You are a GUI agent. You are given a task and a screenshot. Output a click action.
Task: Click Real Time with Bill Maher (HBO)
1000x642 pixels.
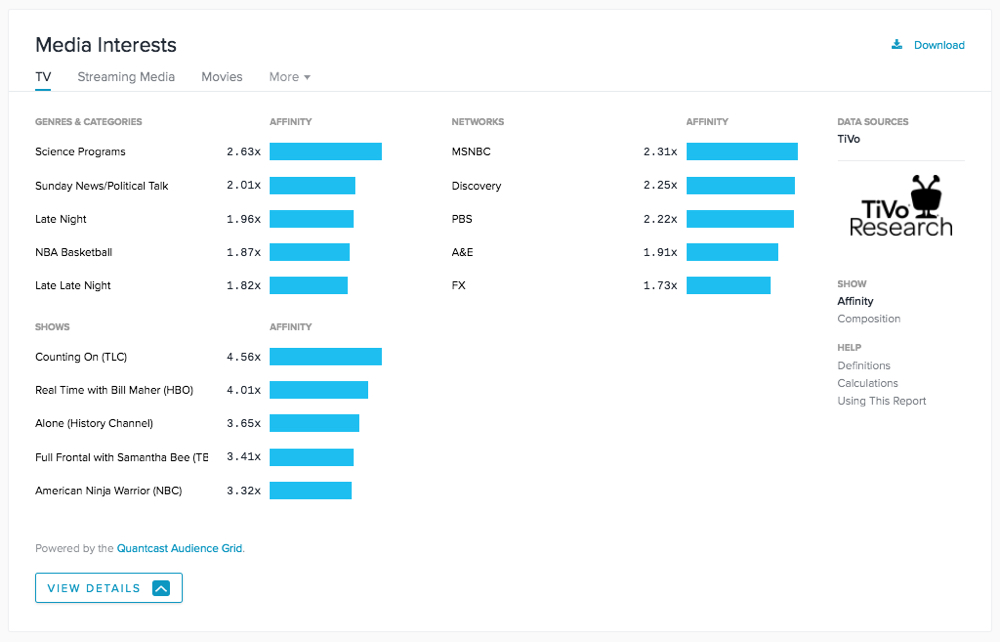pyautogui.click(x=114, y=390)
